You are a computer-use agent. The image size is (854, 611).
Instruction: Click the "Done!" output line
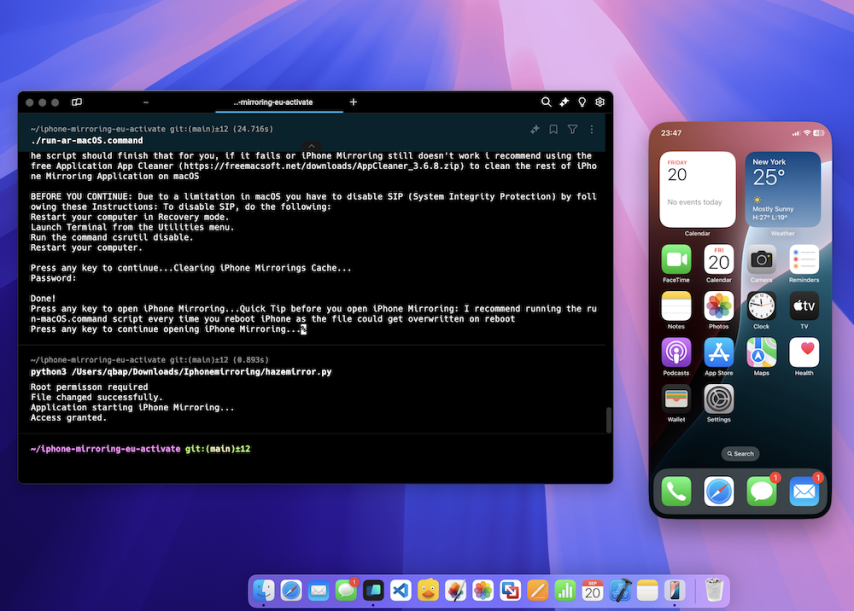(43, 298)
